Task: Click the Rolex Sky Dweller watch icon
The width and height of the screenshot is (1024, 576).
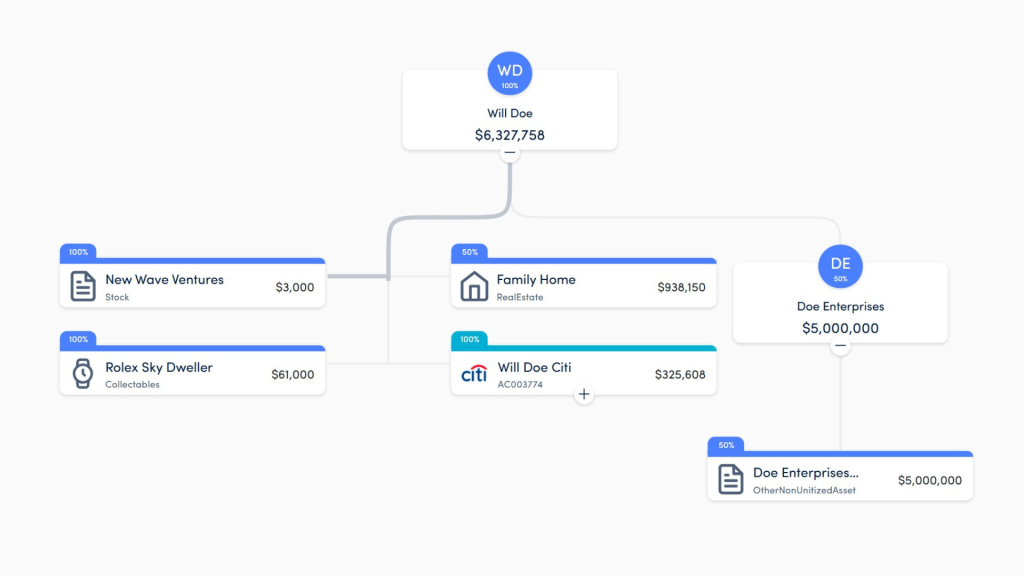Action: [x=83, y=374]
